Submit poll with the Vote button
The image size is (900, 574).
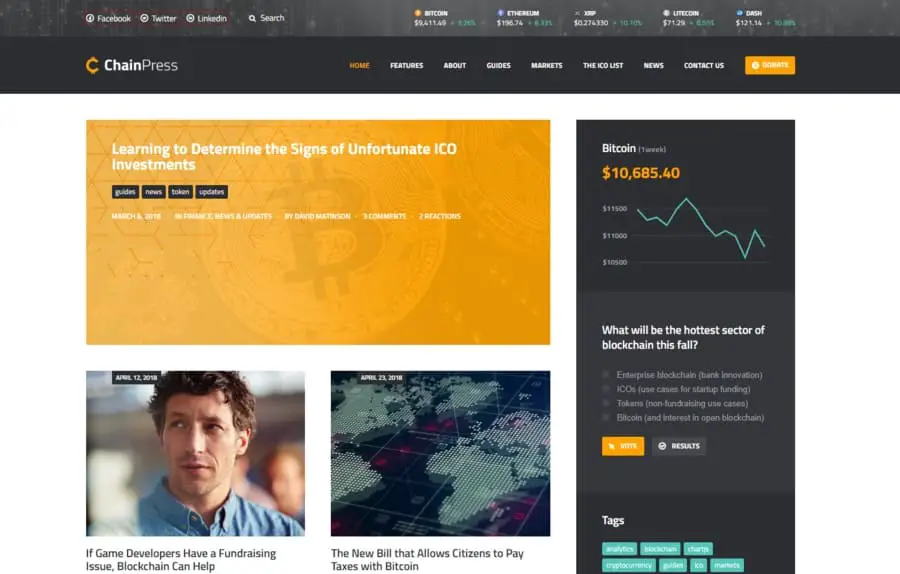click(x=623, y=446)
